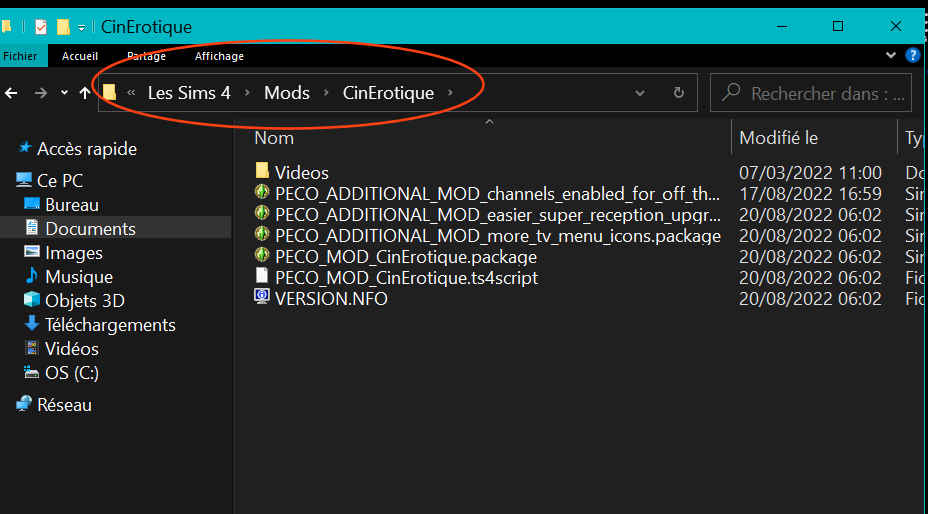
Task: Sort by Modifié le column header
Action: point(778,138)
